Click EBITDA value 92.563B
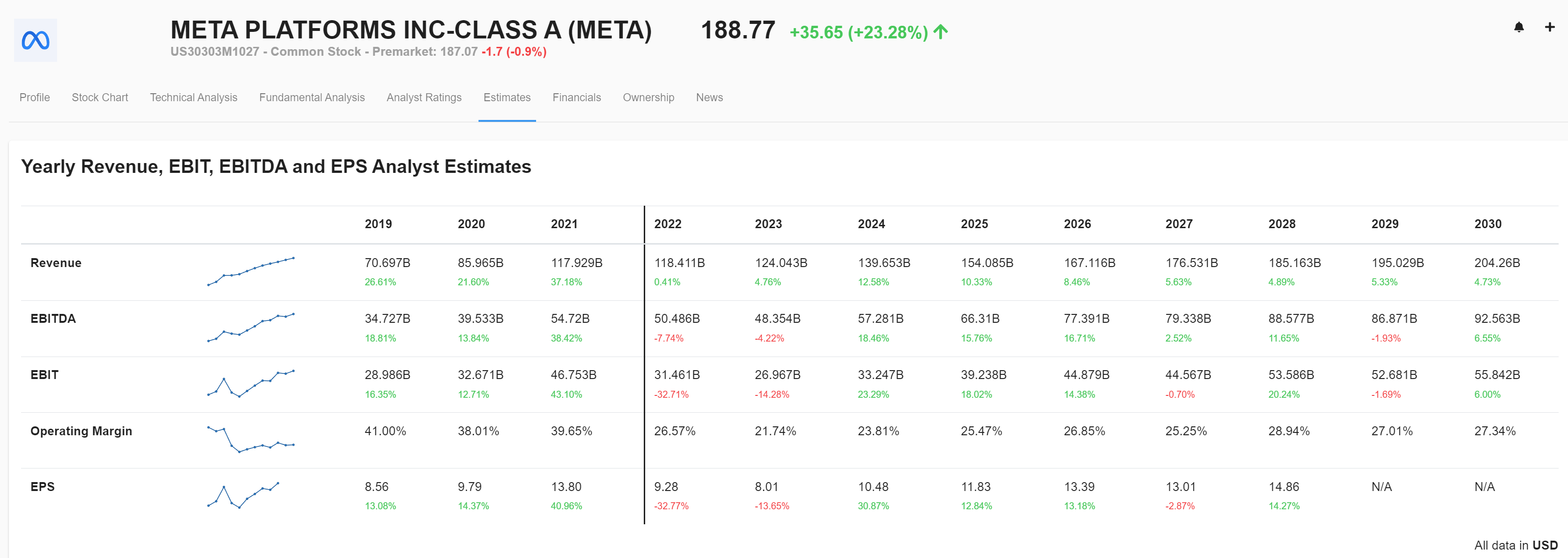This screenshot has height=558, width=1568. [1497, 319]
